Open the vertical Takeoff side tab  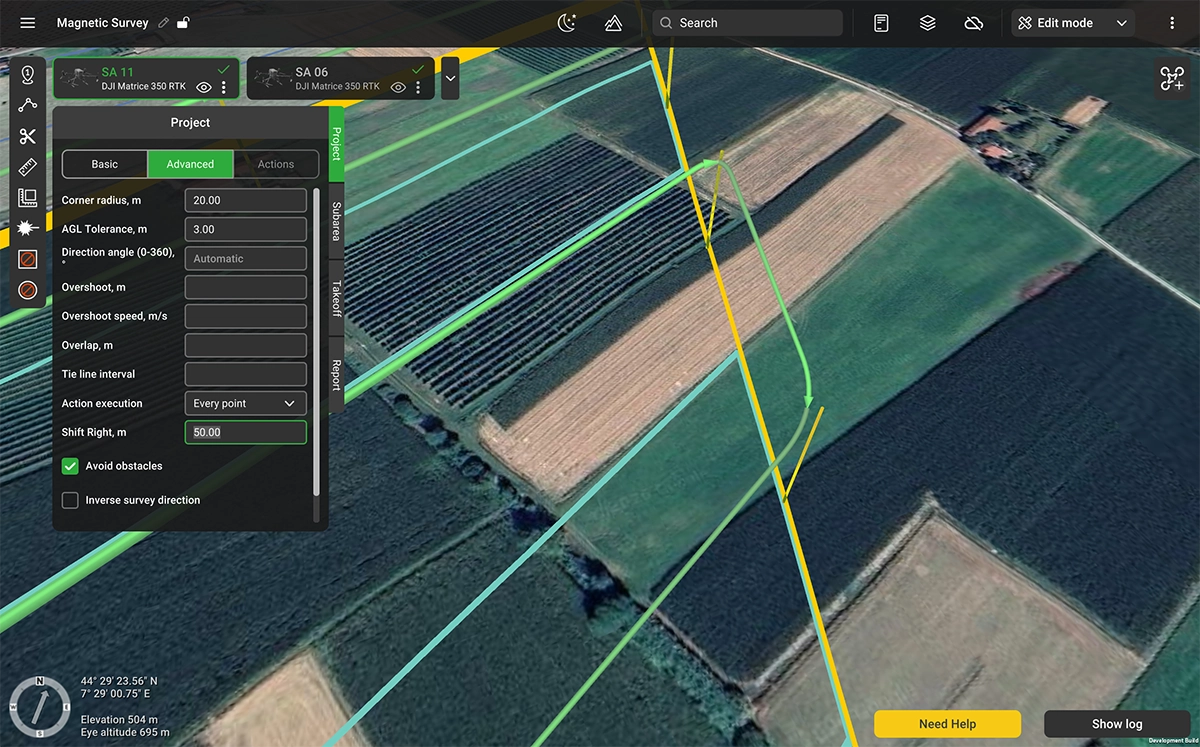[336, 298]
